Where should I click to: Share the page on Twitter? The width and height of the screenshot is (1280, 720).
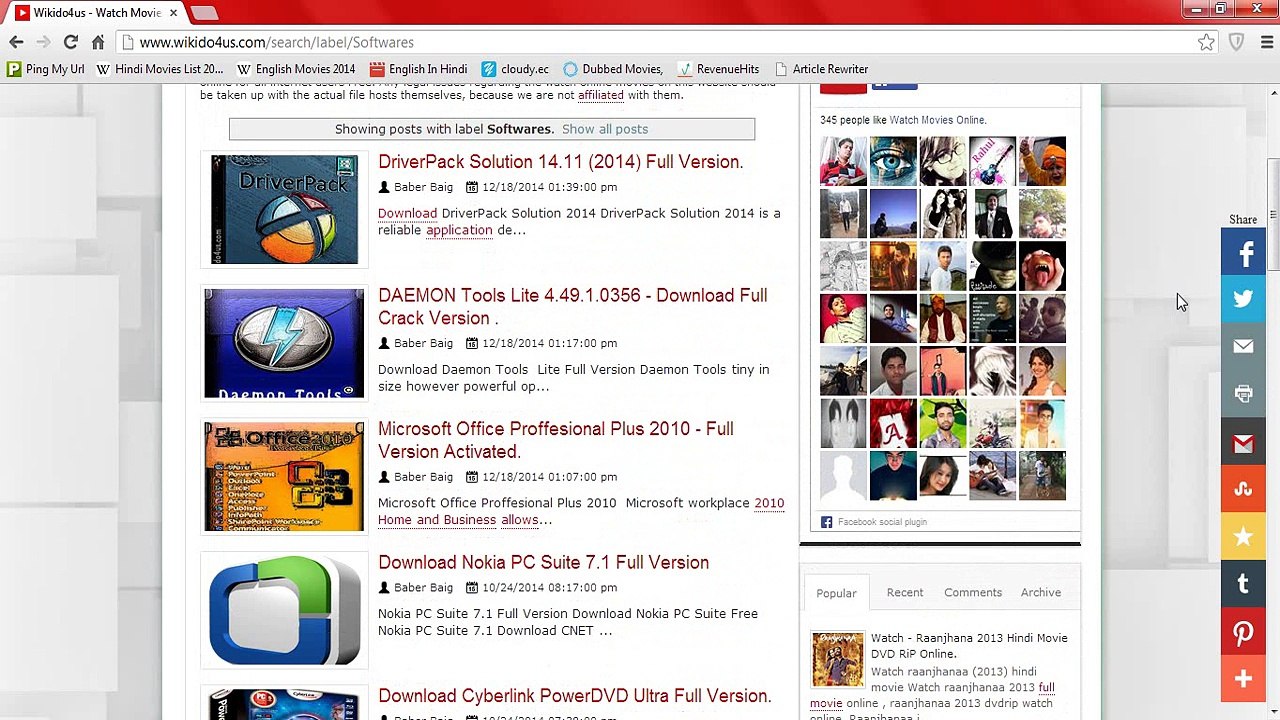tap(1244, 299)
